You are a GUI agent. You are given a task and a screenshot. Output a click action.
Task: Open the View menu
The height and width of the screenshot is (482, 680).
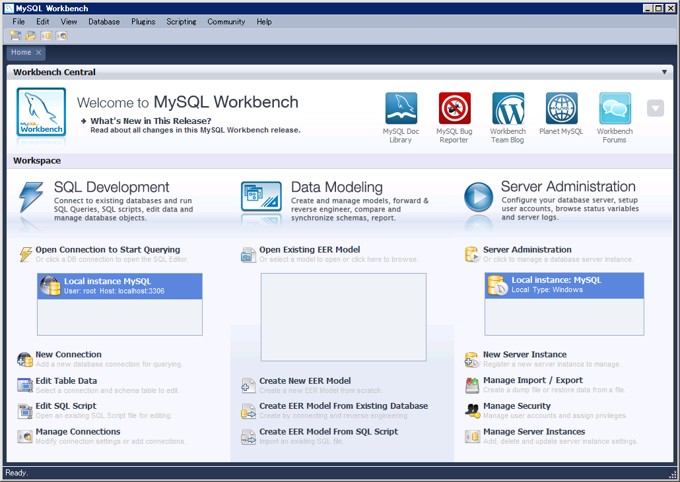pos(69,22)
